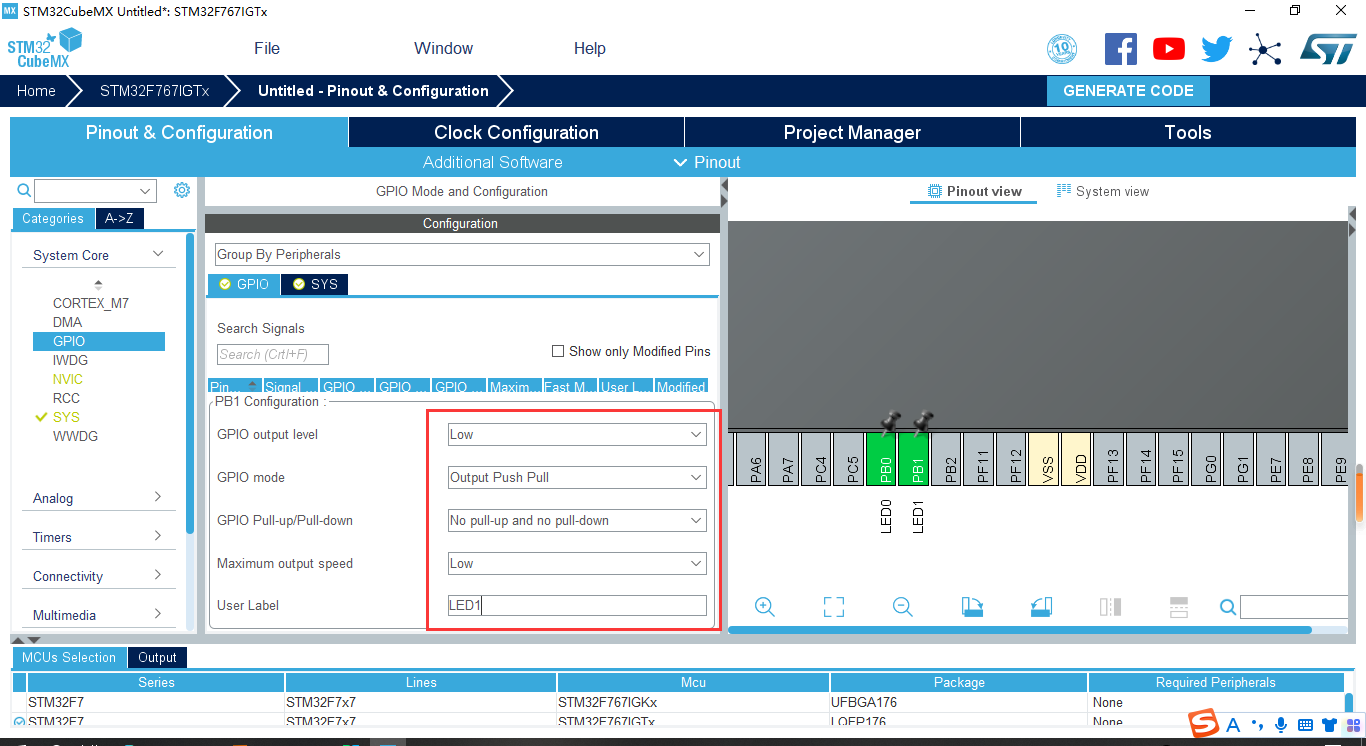Toggle Sogou punctuation mode
The height and width of the screenshot is (746, 1366).
(x=1257, y=726)
